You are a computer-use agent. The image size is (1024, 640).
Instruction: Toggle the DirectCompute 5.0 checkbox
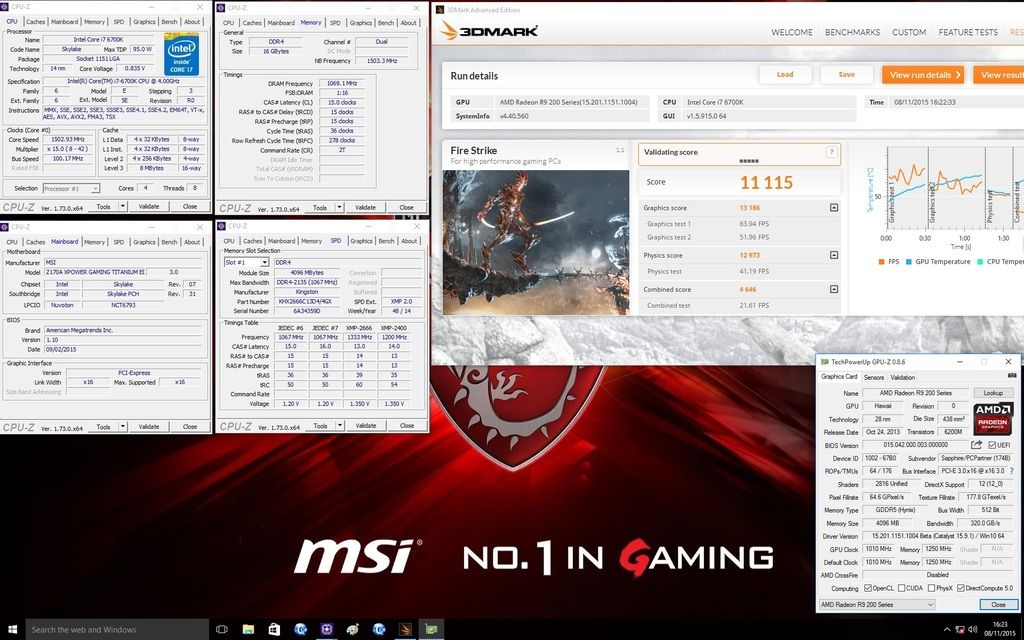(961, 588)
